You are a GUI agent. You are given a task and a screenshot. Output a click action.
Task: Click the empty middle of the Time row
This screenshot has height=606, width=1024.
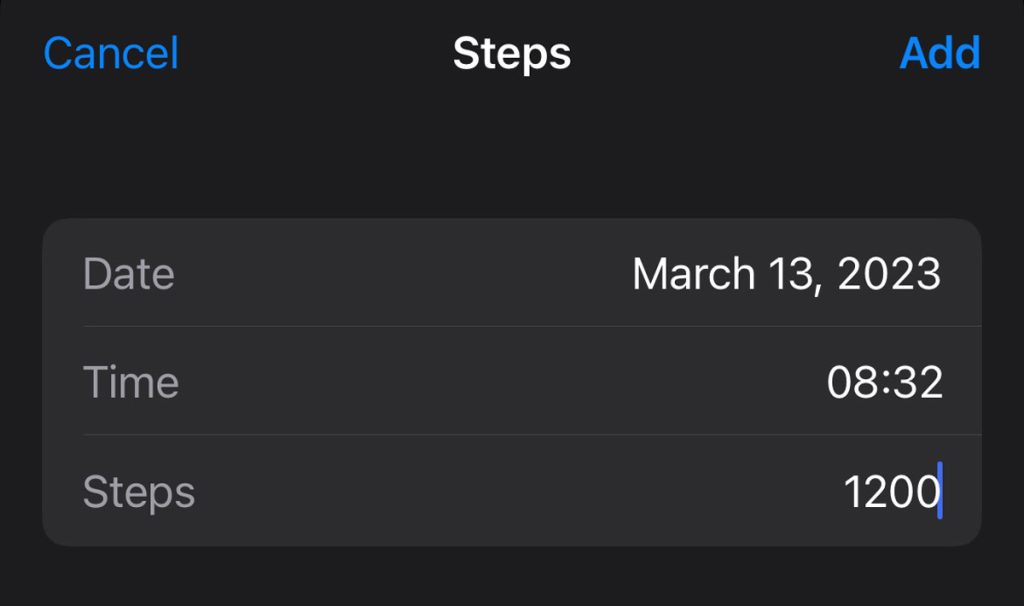tap(500, 382)
